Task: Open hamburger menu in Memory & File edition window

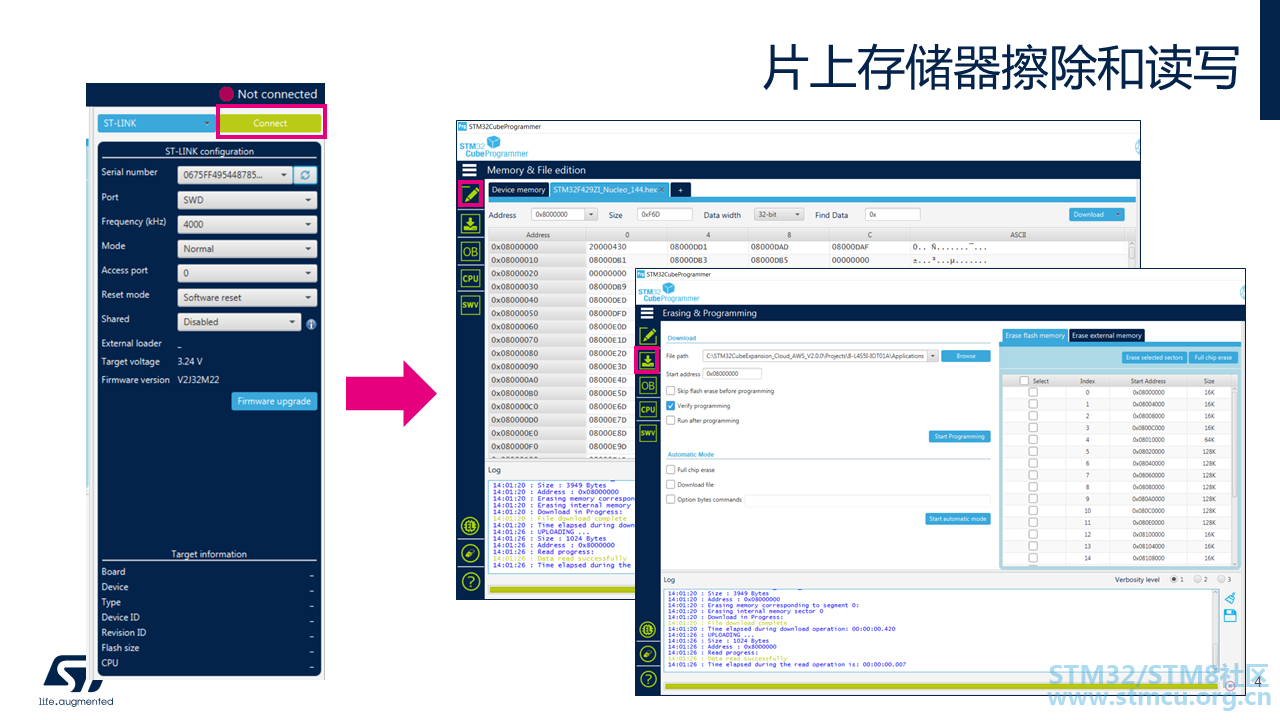Action: tap(469, 170)
